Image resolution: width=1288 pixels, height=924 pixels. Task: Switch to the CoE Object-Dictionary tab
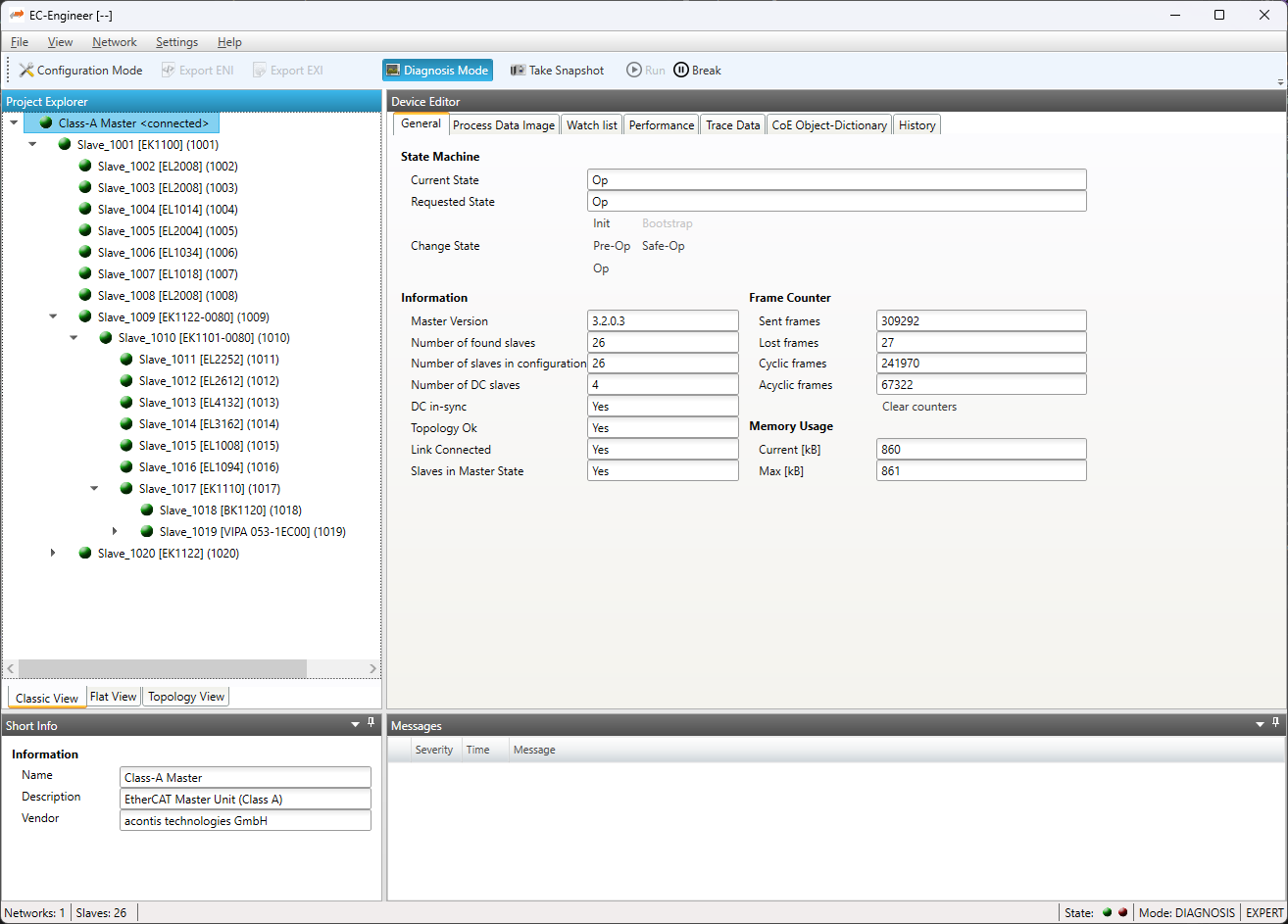tap(829, 125)
